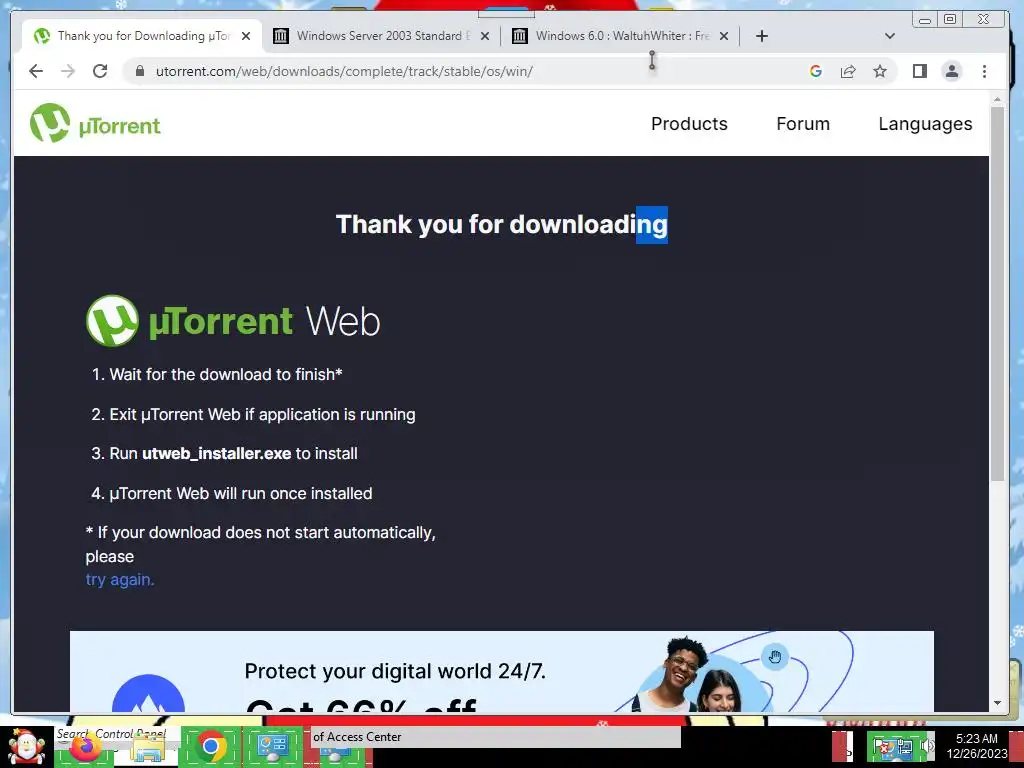Click the scrollbar up arrow
1024x768 pixels.
point(997,99)
